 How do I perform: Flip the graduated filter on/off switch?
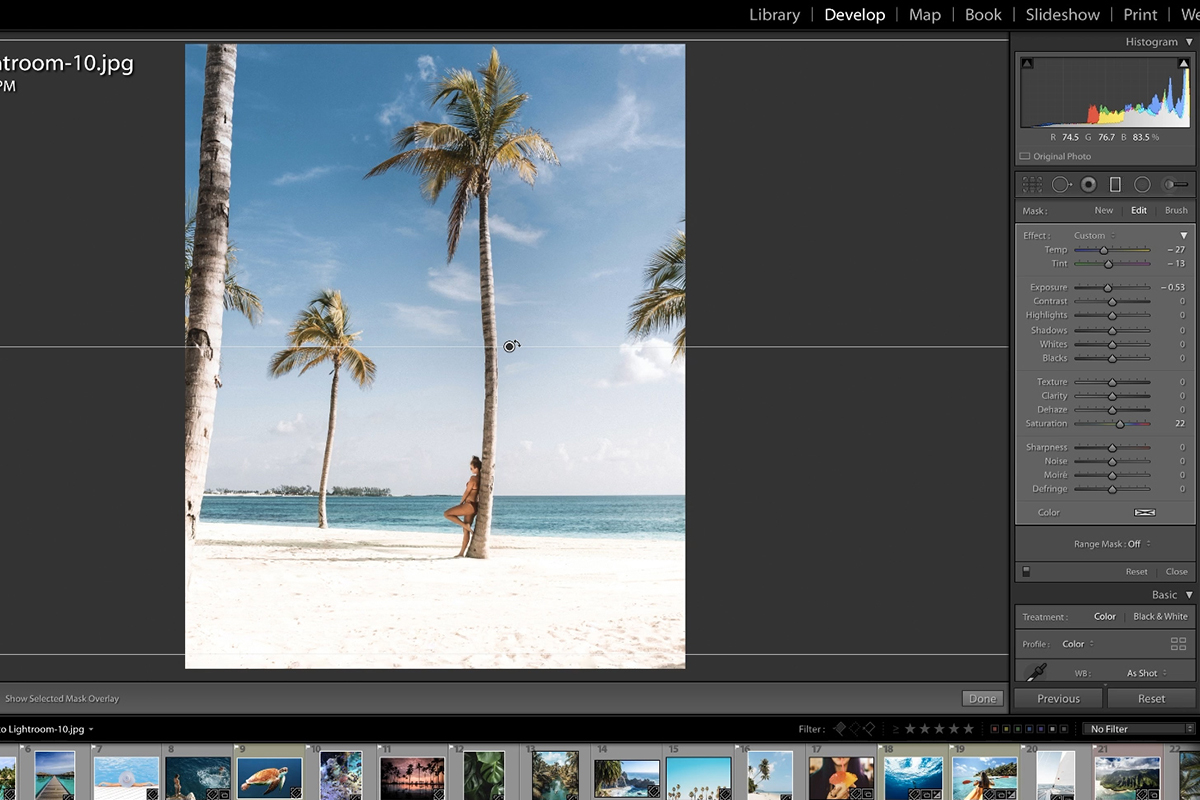tap(1025, 572)
